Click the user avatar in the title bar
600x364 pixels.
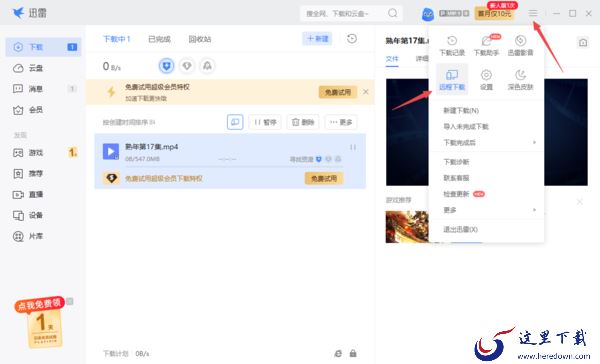pos(427,14)
